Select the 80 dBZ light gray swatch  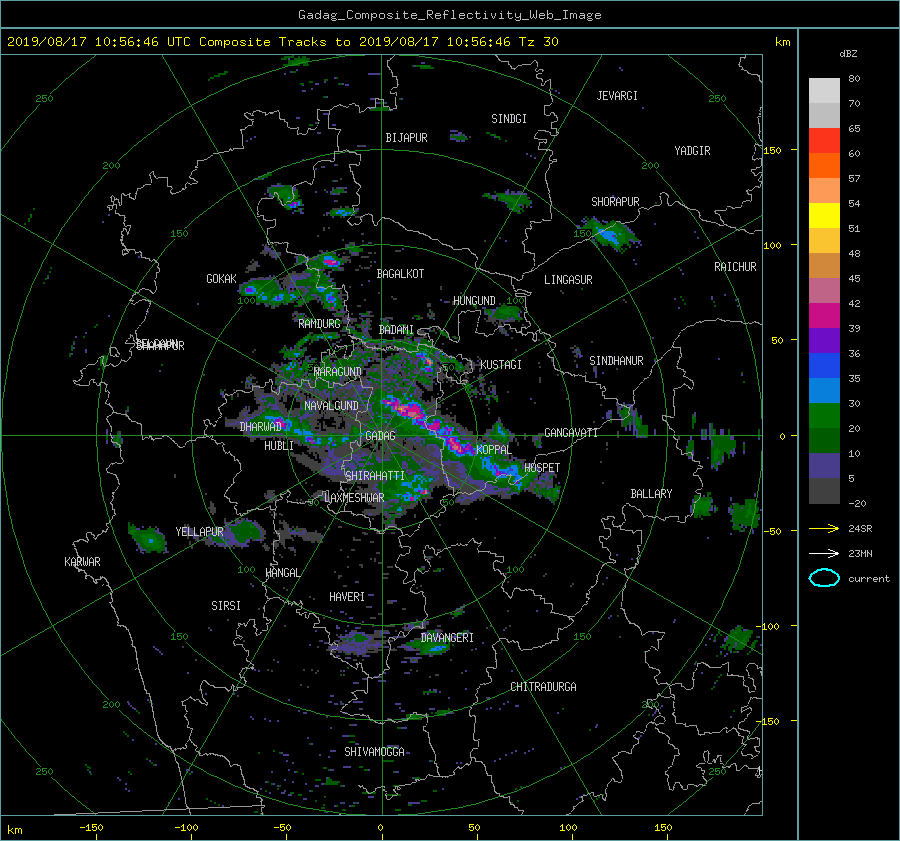point(824,90)
